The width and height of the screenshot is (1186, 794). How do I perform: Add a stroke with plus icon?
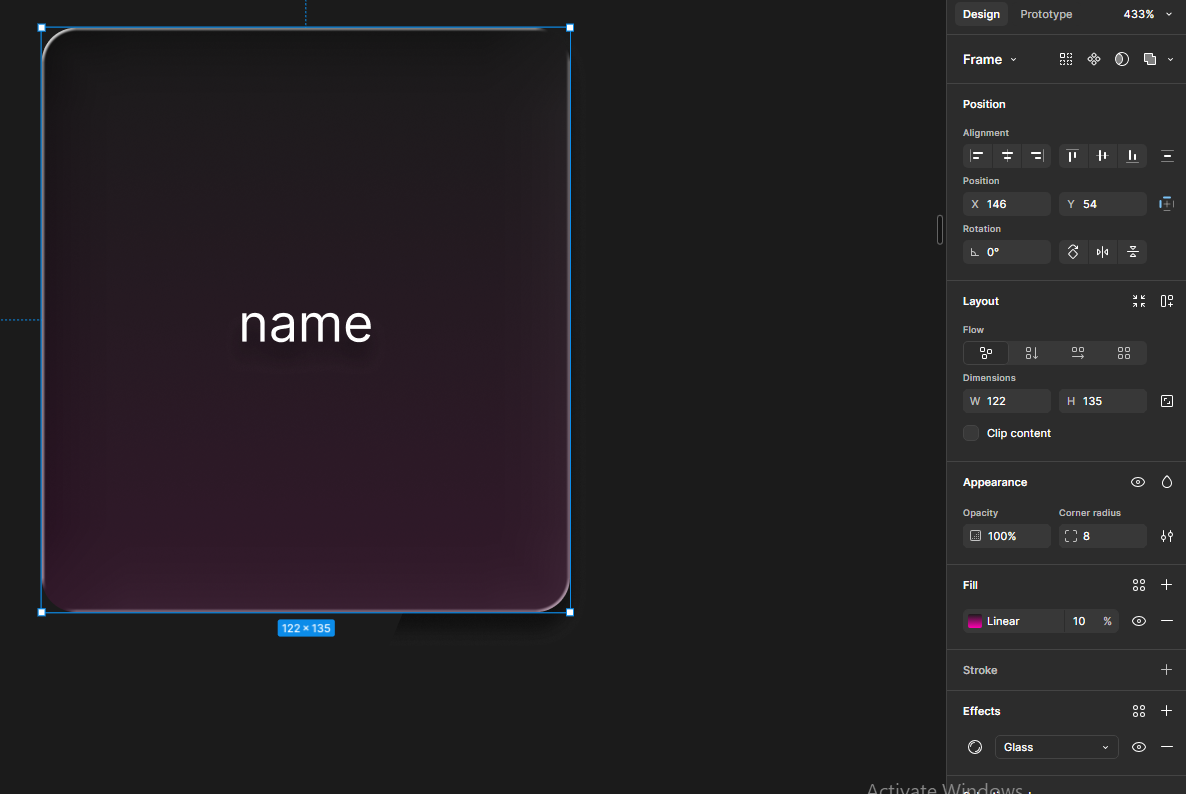pyautogui.click(x=1166, y=670)
